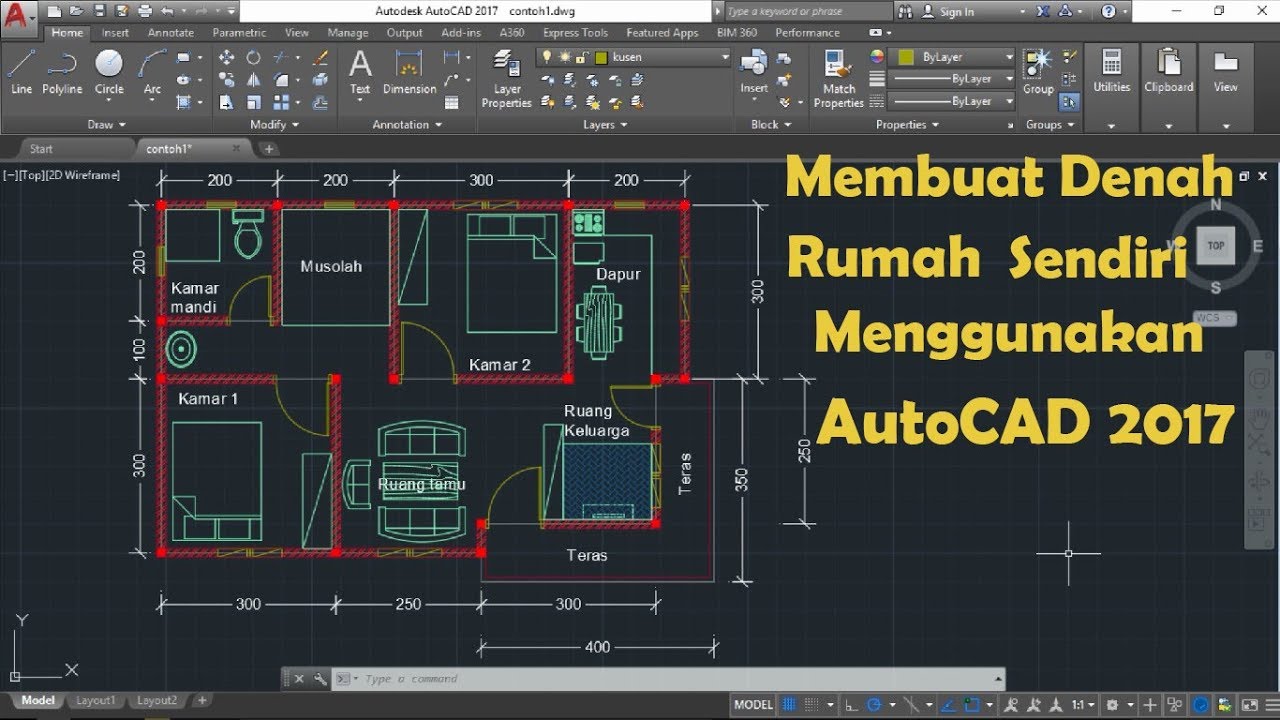
Task: Click the Plot printer icon
Action: tap(145, 11)
